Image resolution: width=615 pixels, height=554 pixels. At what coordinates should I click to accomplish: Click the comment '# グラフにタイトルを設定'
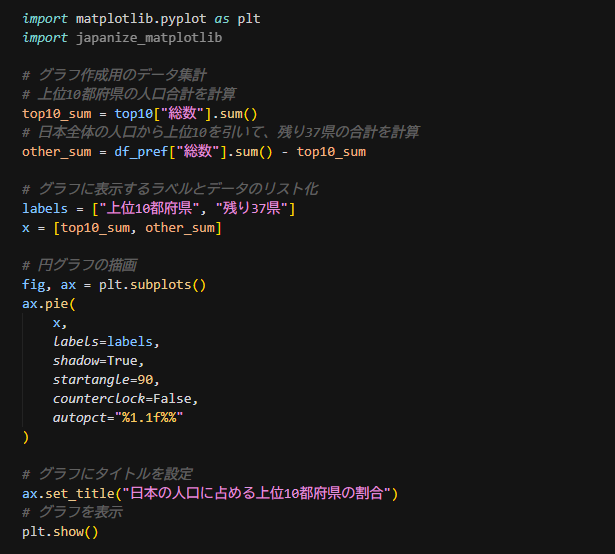[x=107, y=474]
